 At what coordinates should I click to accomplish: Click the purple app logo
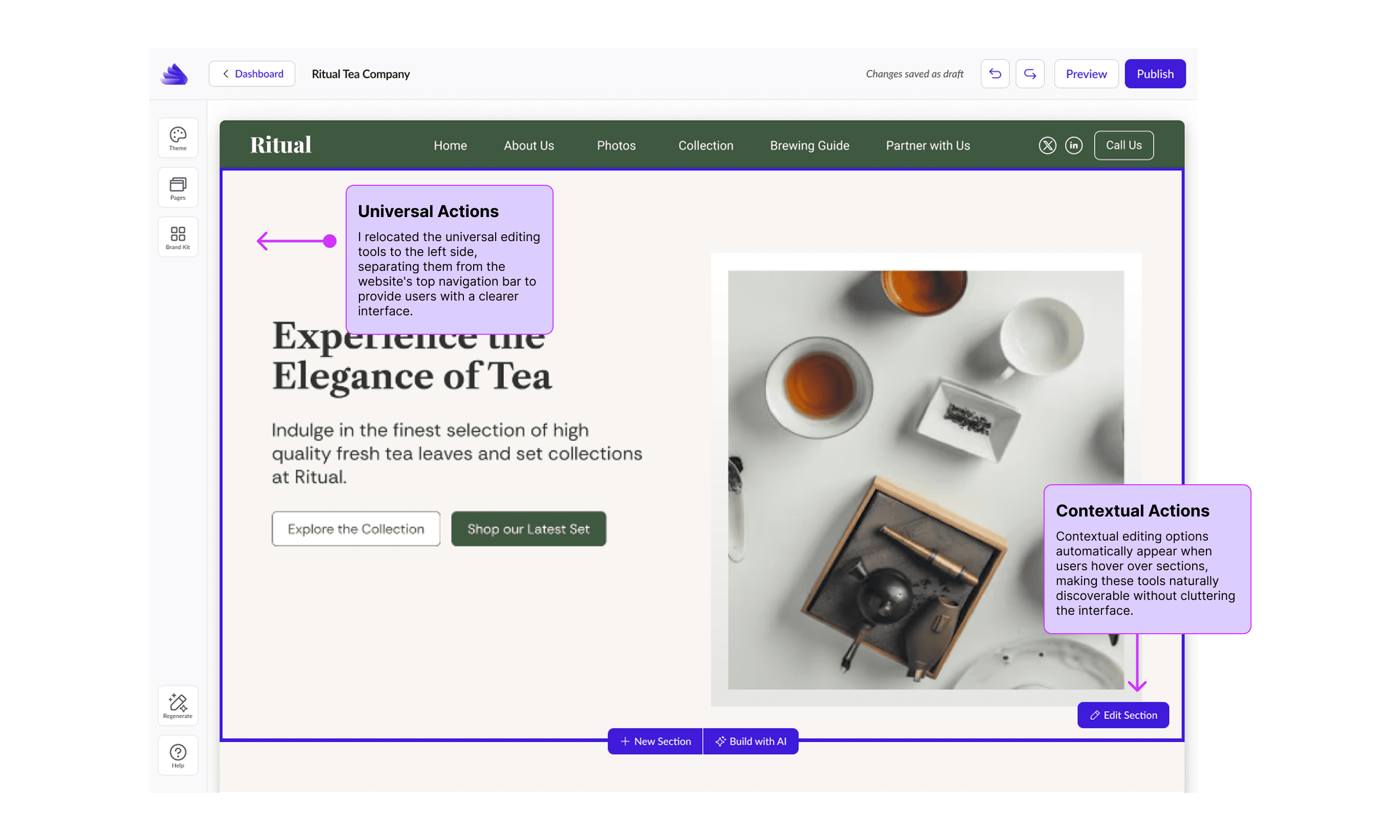tap(175, 74)
